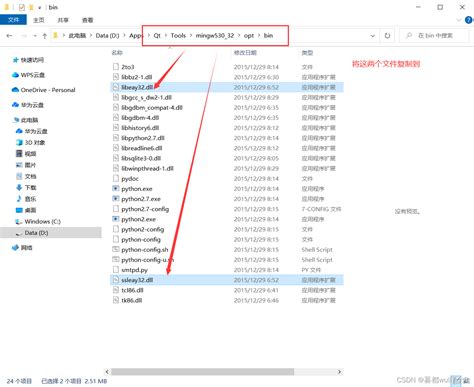474x387 pixels.
Task: Refresh the current folder view
Action: pyautogui.click(x=387, y=36)
